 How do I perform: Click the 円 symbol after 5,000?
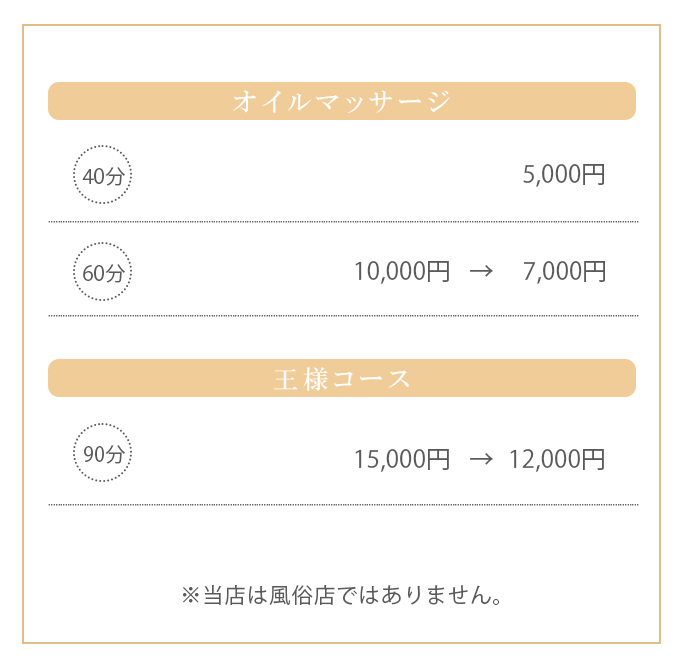coord(594,176)
